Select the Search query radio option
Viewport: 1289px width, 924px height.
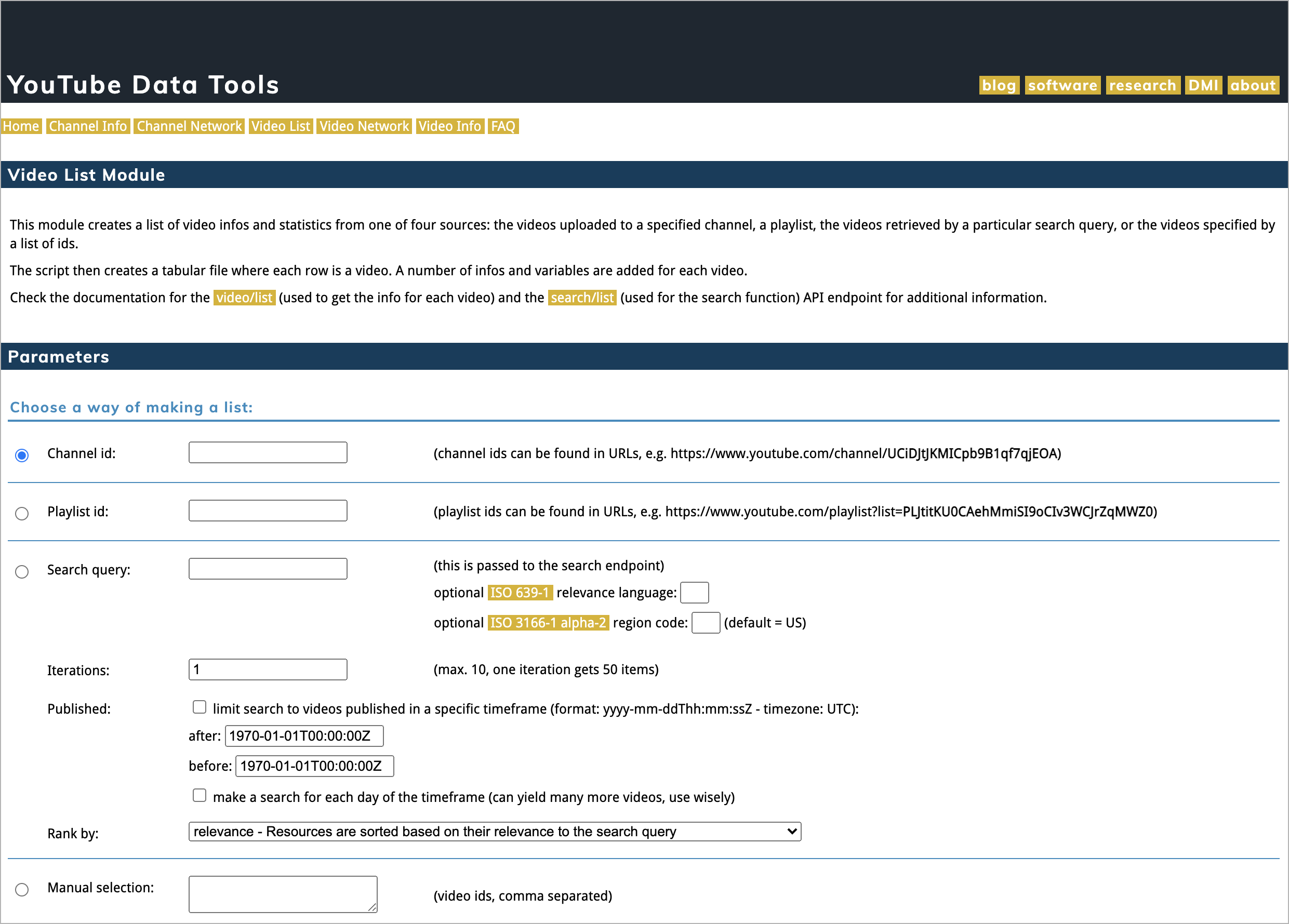(22, 571)
